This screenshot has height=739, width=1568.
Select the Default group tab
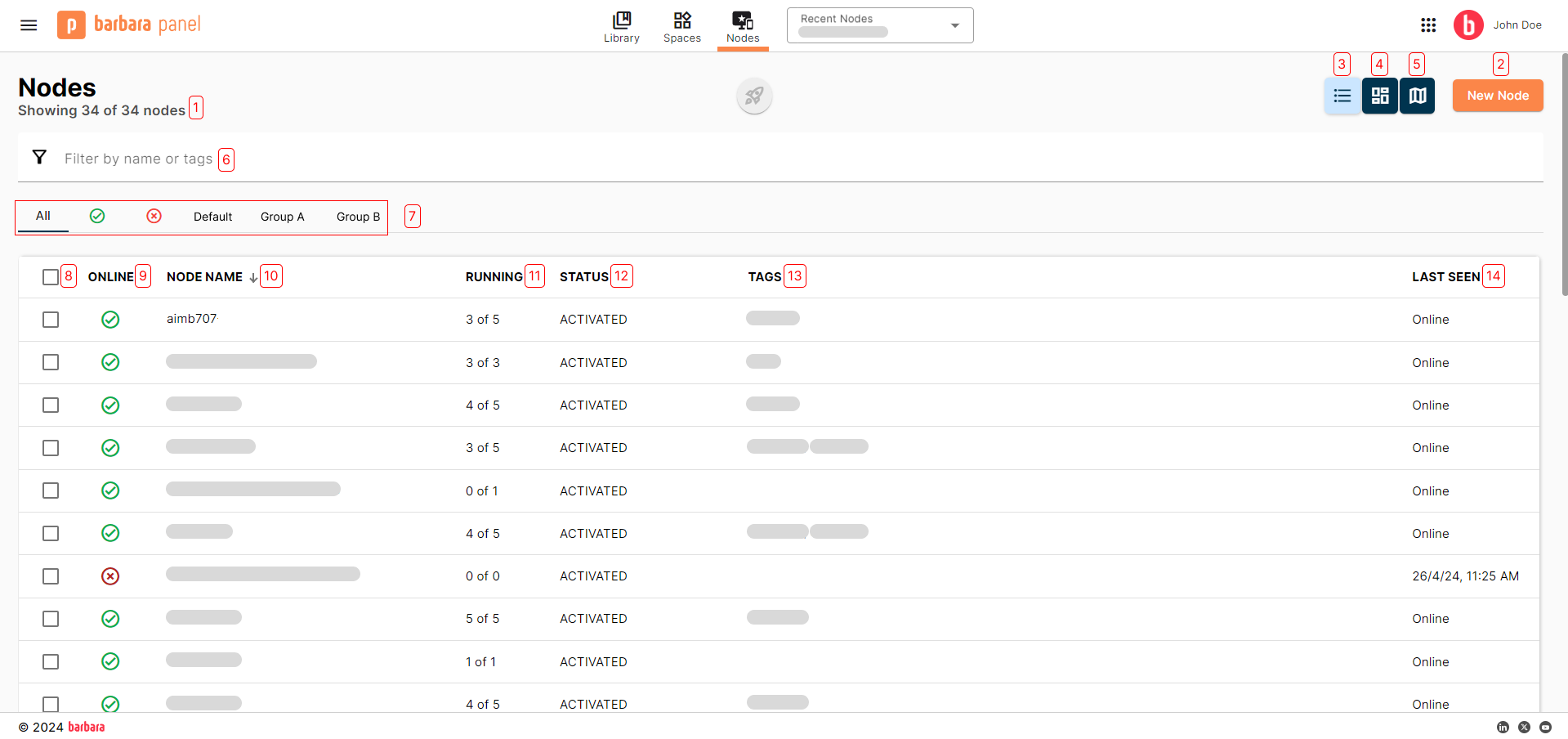[212, 216]
